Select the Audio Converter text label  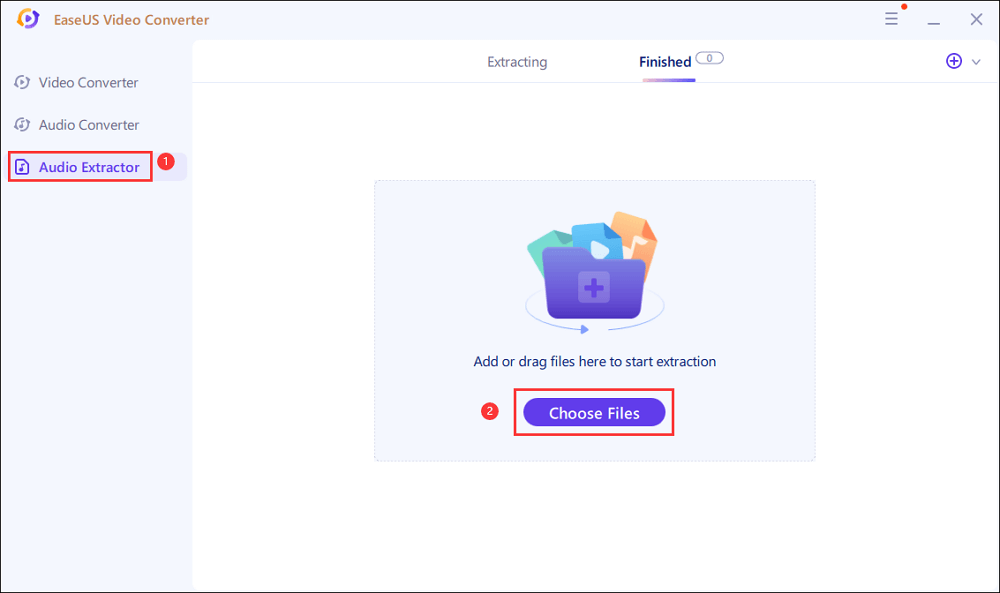(89, 125)
